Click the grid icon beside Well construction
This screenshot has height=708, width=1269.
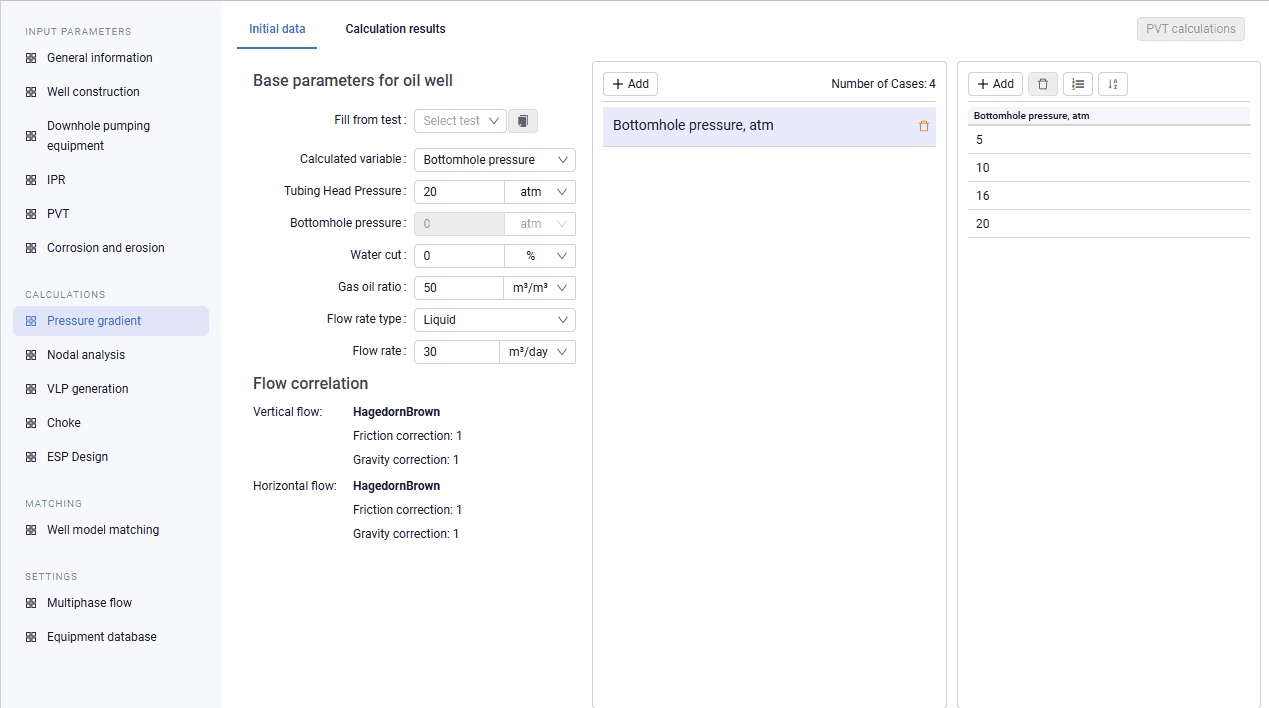click(x=31, y=92)
